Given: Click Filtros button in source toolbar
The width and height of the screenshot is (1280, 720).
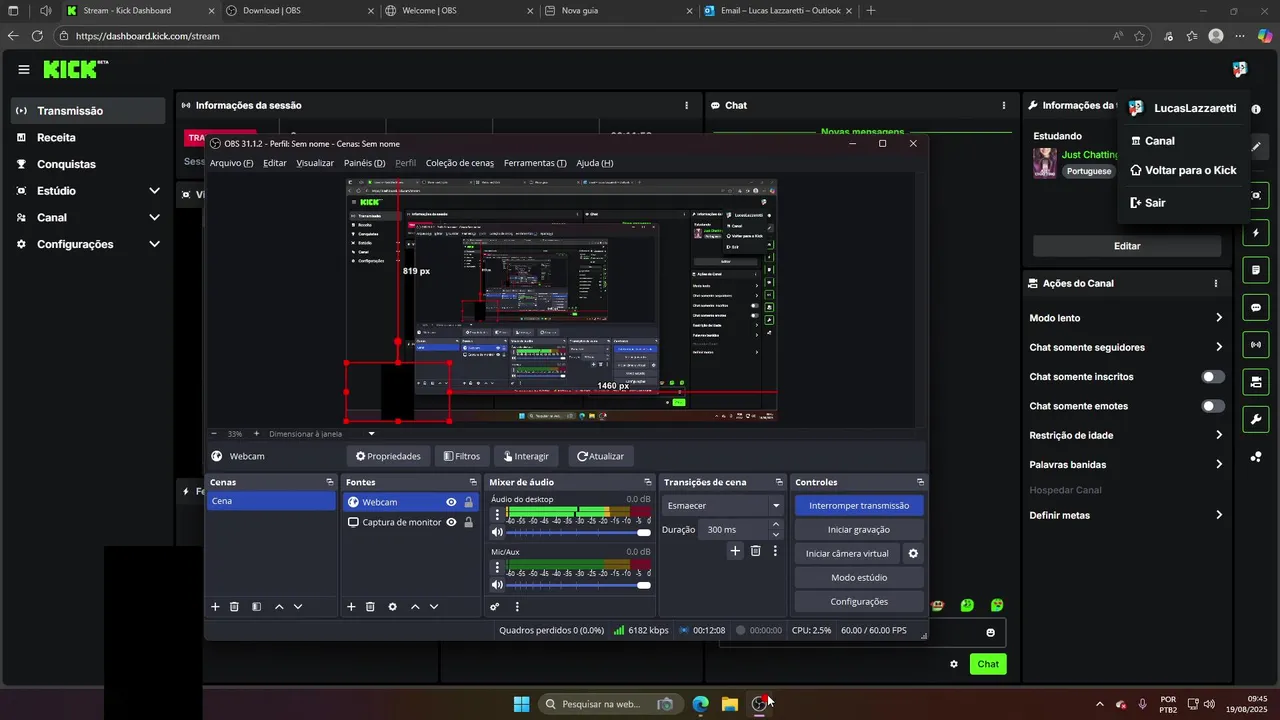Looking at the screenshot, I should [x=462, y=456].
